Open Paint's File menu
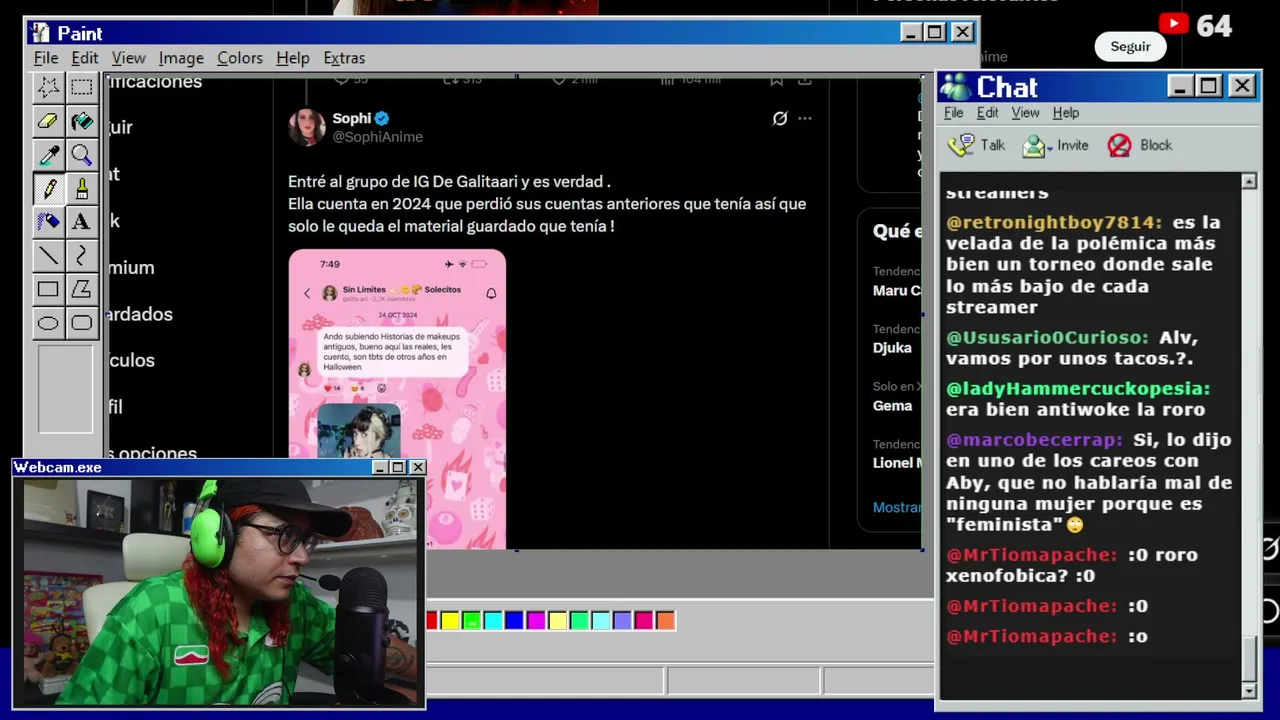 [x=46, y=58]
